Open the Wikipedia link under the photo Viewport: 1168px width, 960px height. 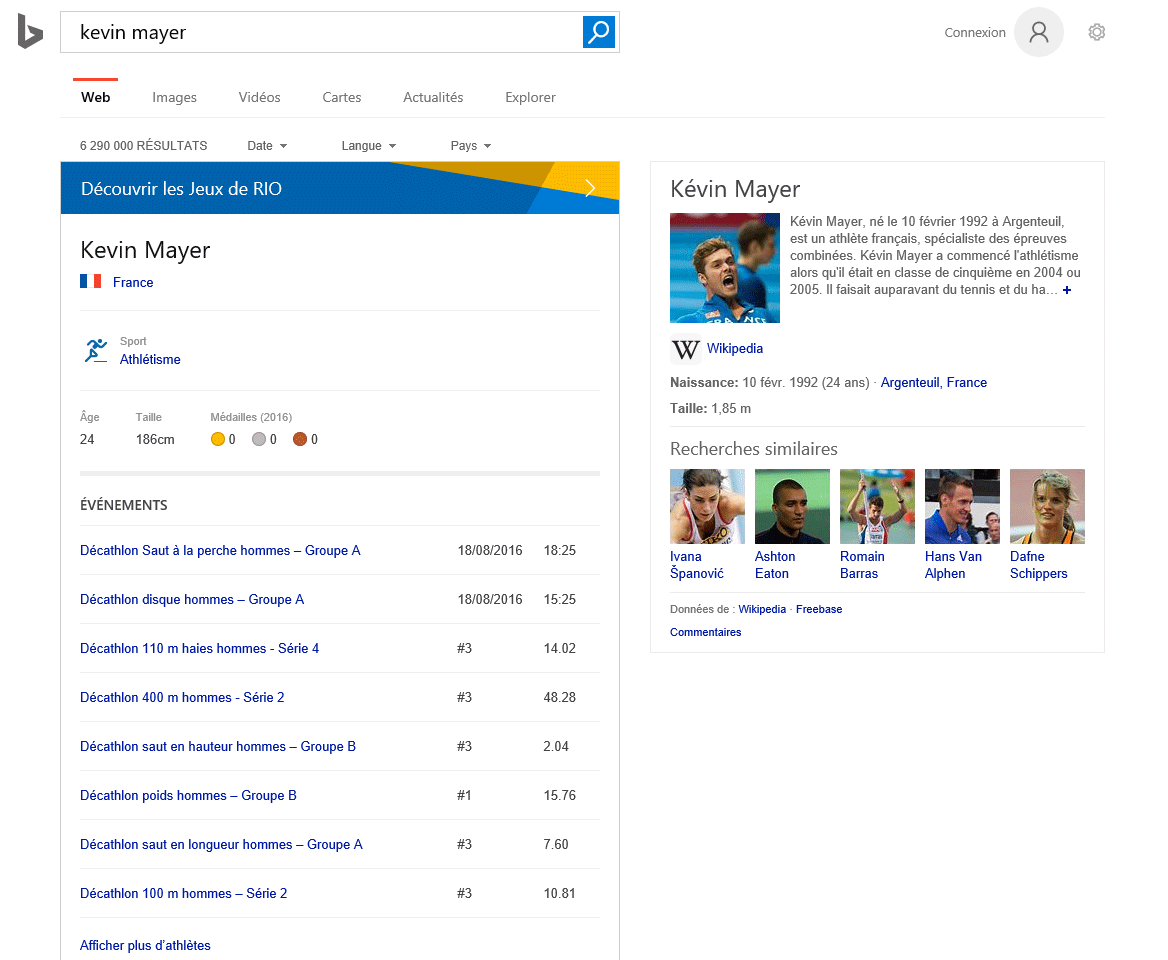(734, 349)
